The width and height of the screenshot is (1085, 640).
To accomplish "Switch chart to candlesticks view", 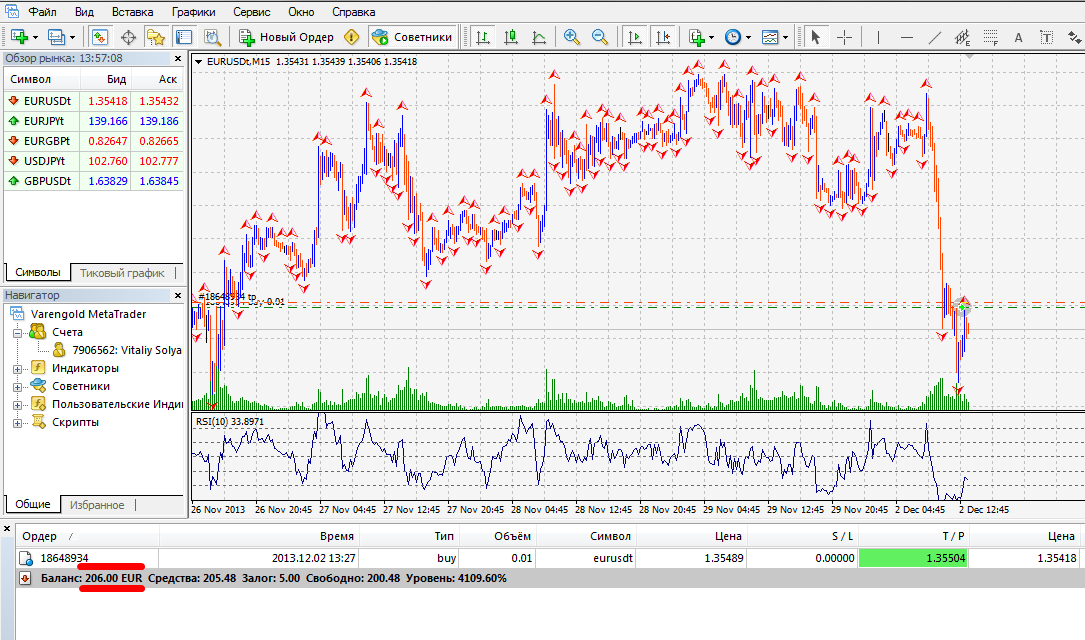I will 511,37.
